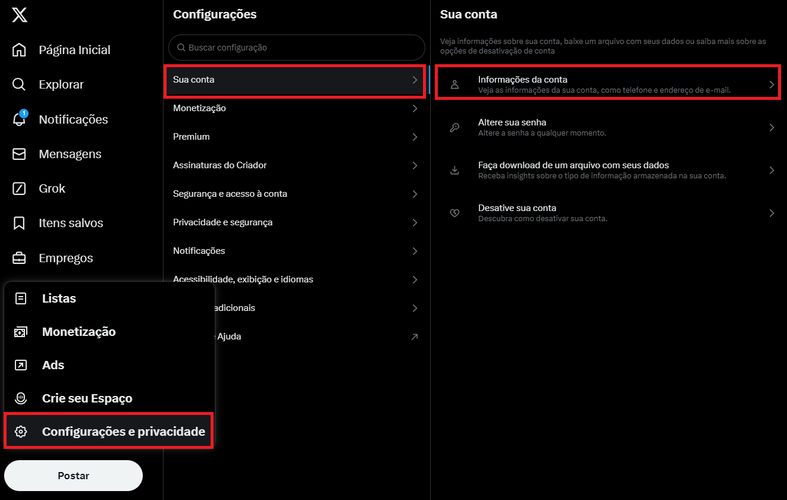Click the Página Inicial home icon

point(19,50)
